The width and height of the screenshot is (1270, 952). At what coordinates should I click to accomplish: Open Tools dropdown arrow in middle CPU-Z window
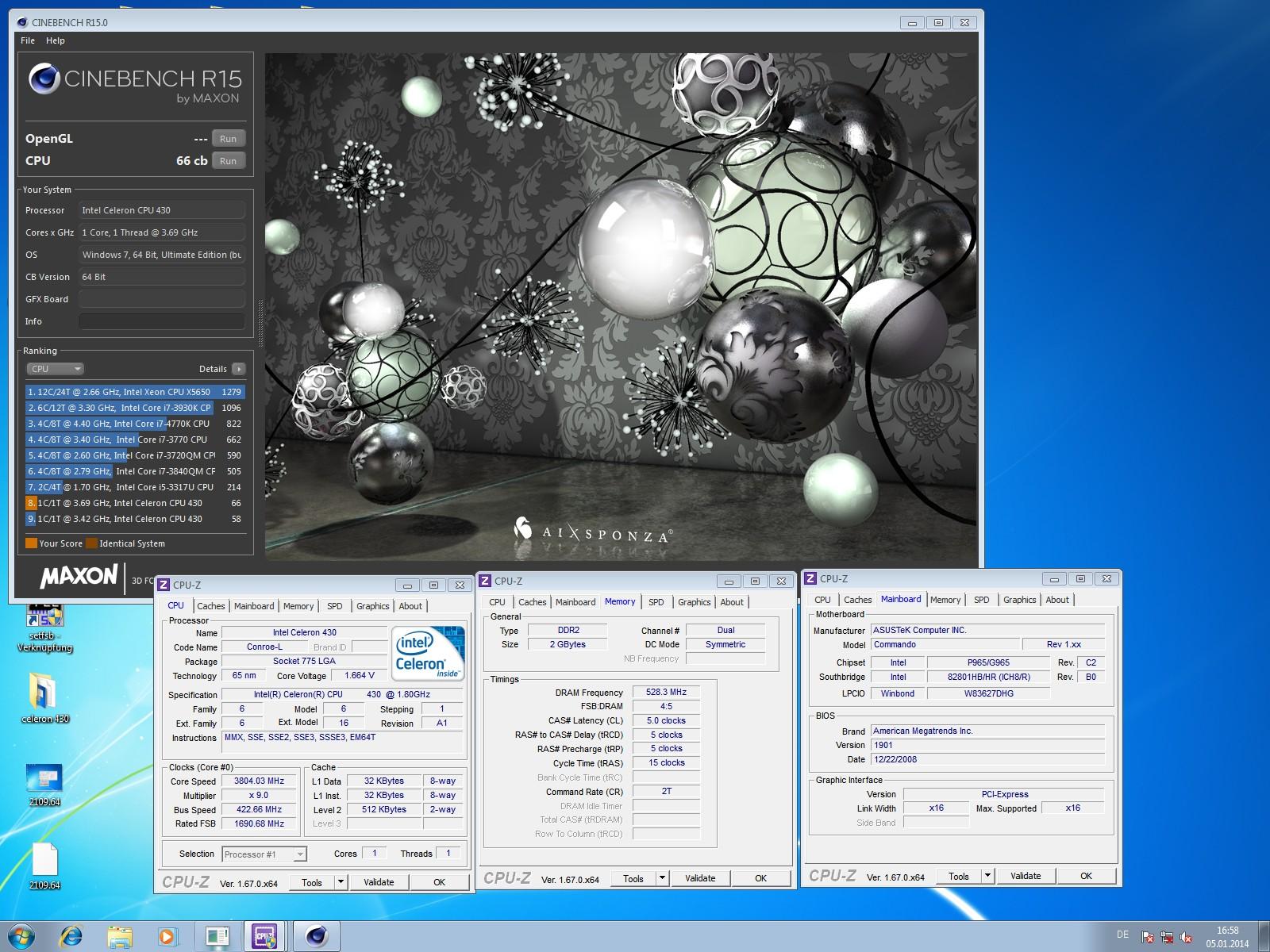coord(662,878)
